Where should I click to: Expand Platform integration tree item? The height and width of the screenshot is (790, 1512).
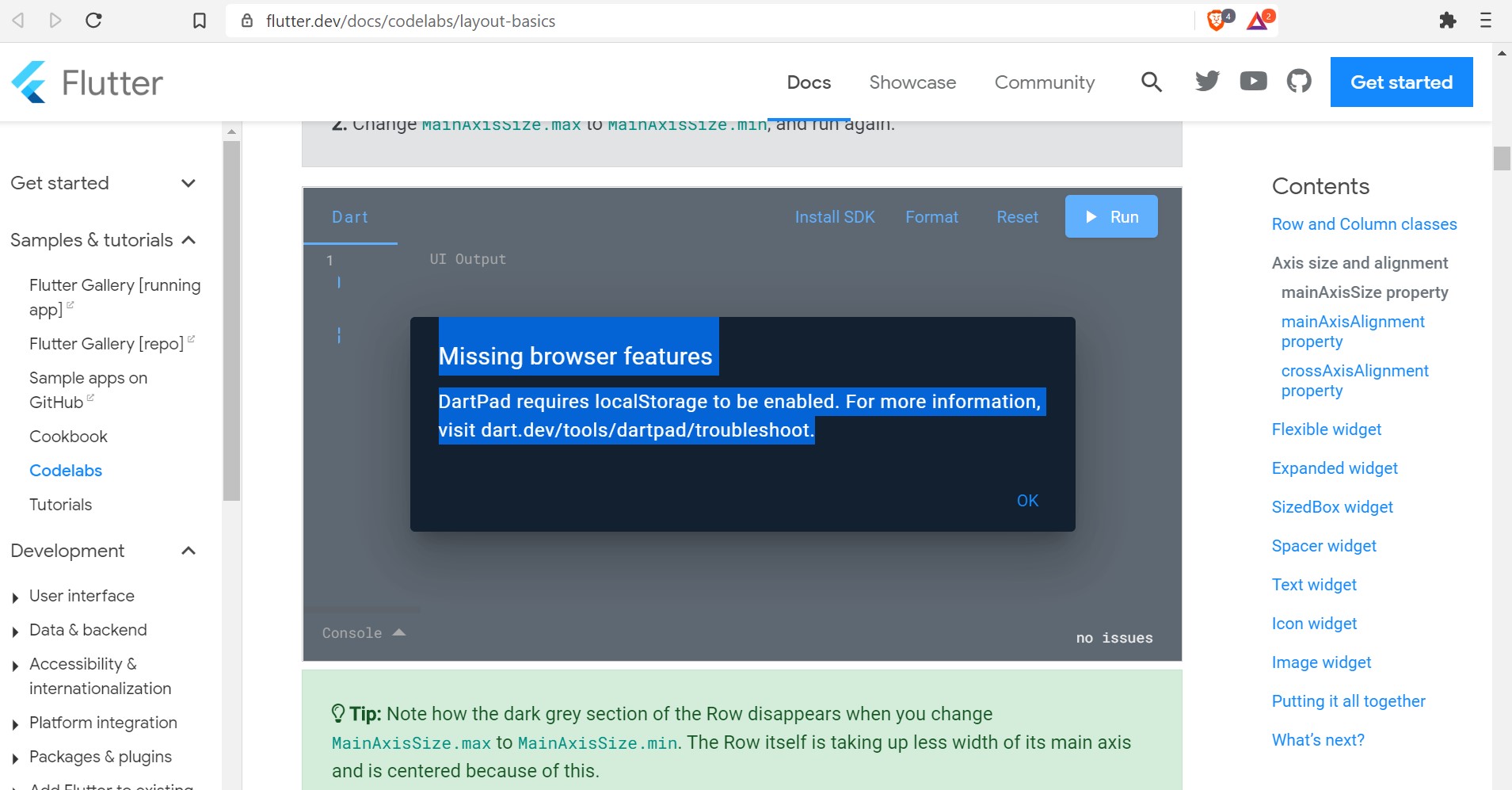(x=15, y=724)
